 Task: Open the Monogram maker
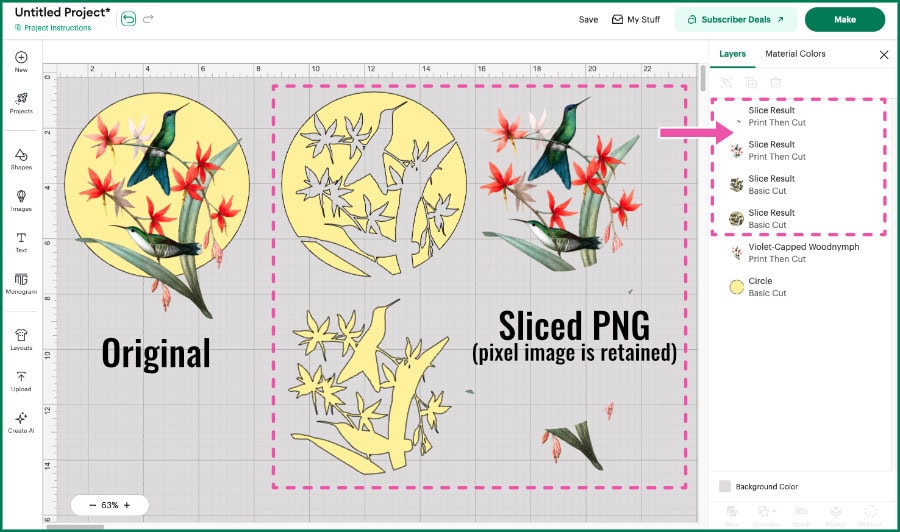(x=21, y=284)
